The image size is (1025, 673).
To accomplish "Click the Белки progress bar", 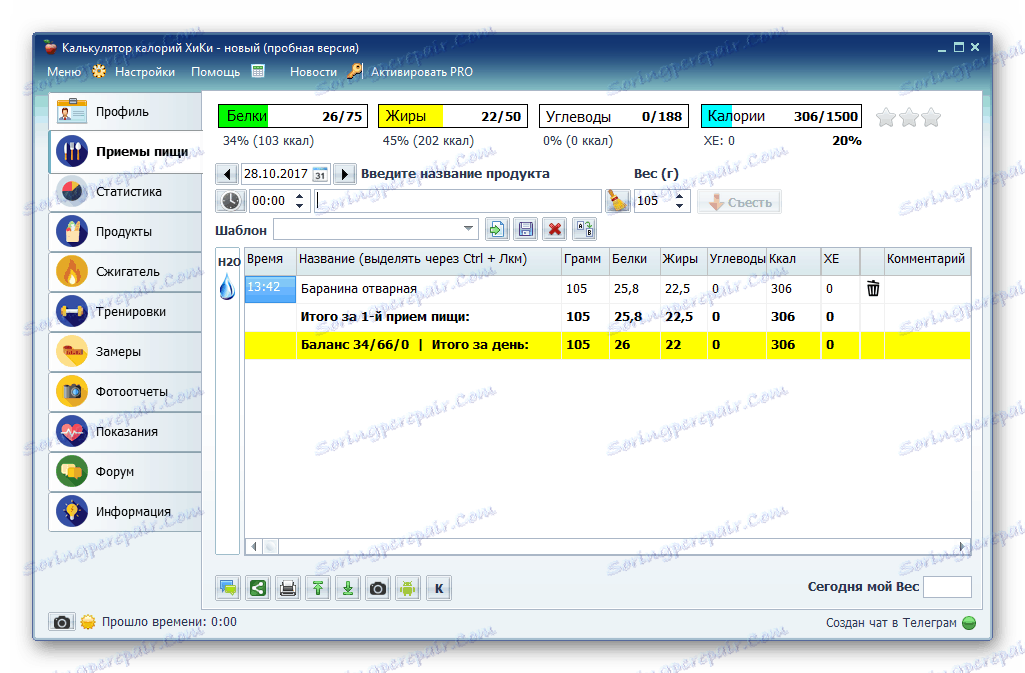I will point(293,116).
